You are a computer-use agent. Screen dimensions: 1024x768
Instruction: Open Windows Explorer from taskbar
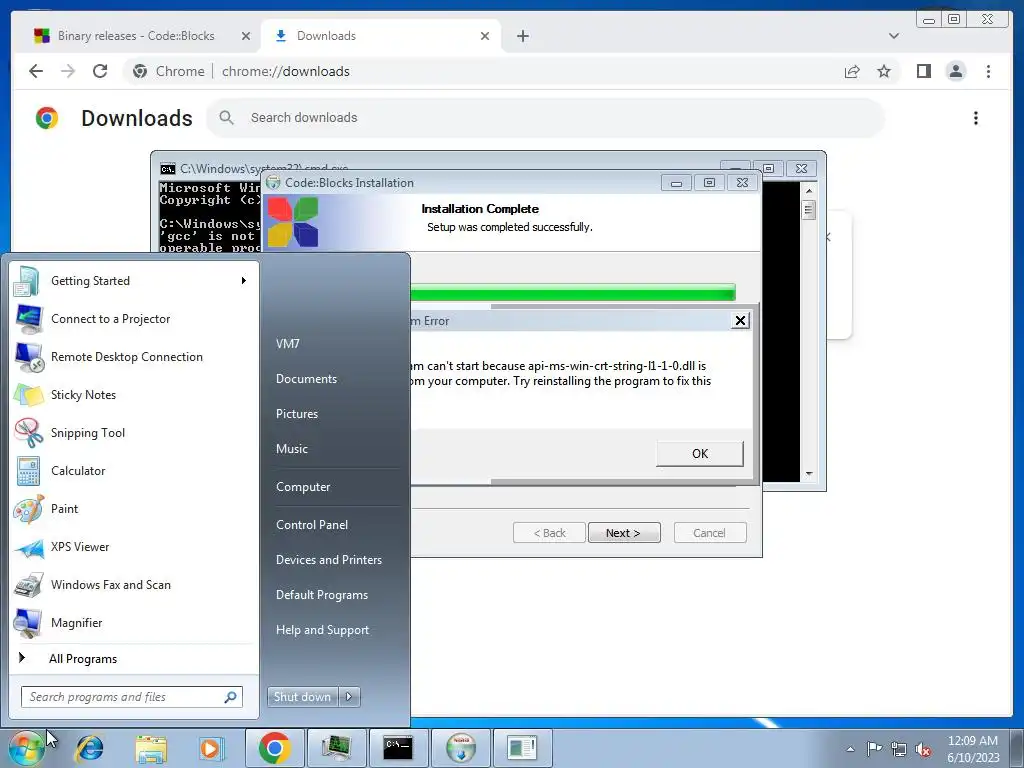151,748
